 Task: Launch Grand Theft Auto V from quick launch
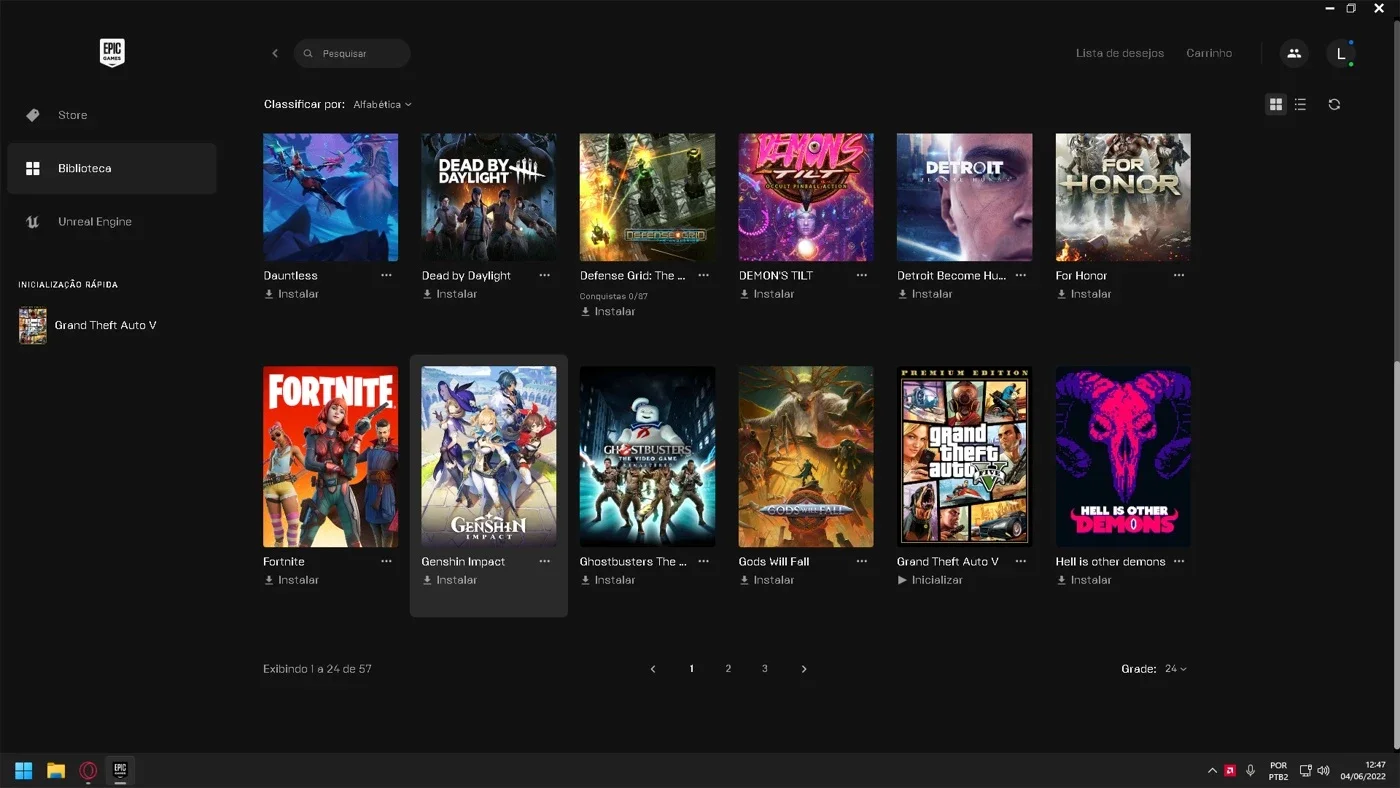tap(89, 325)
